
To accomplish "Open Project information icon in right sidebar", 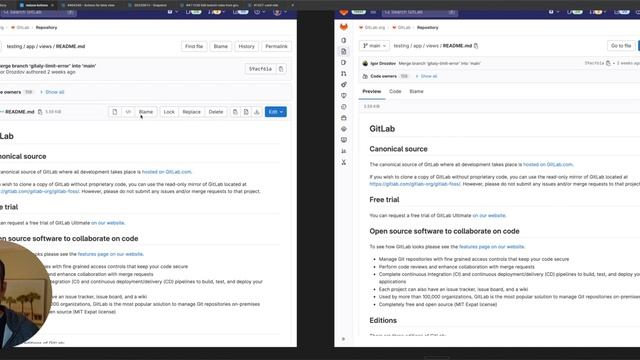I will pos(344,40).
